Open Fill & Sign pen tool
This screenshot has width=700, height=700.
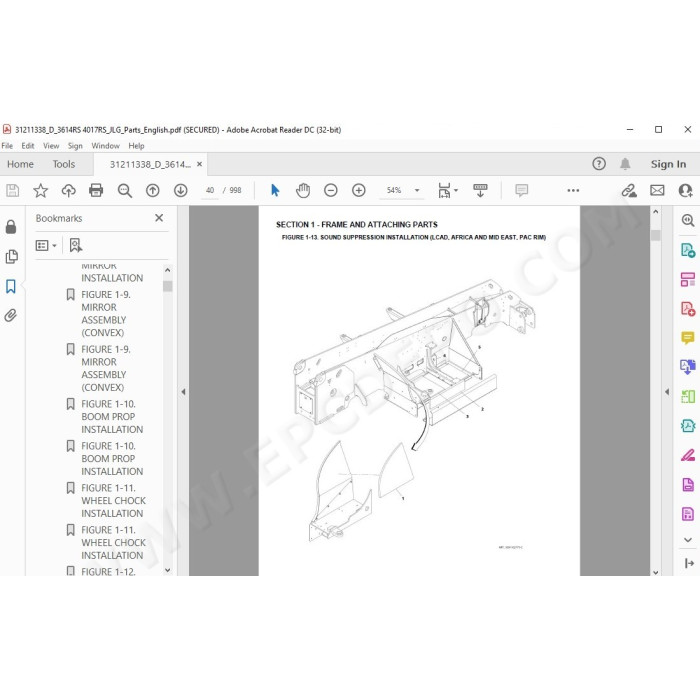point(688,455)
